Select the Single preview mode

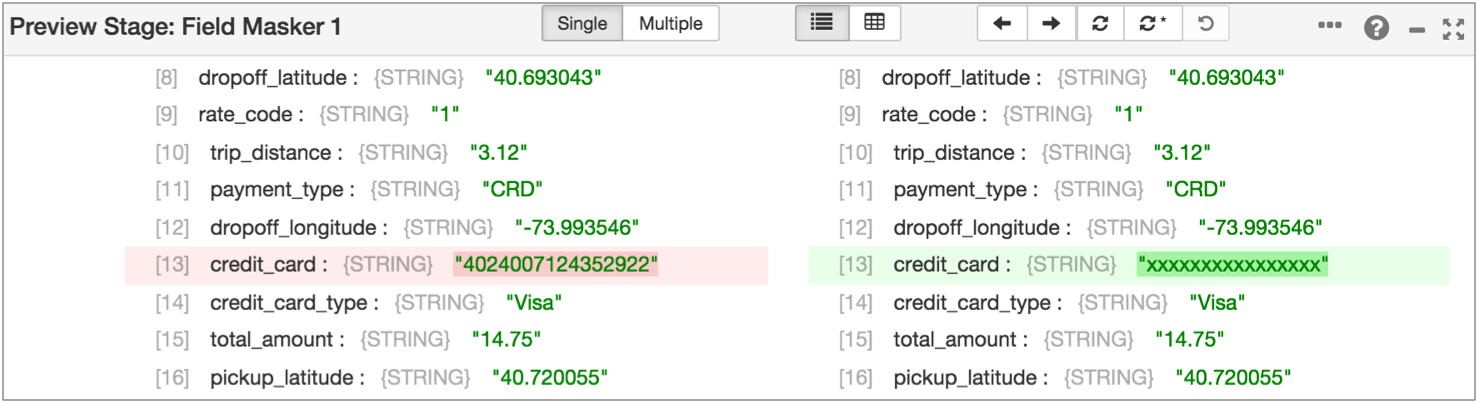(x=582, y=24)
